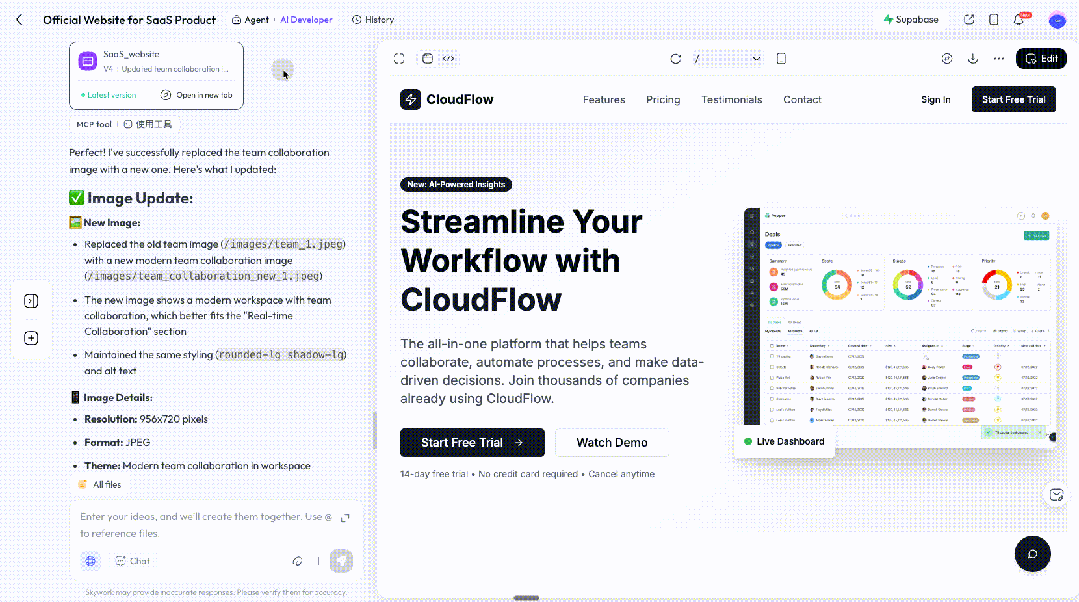Toggle Chat mode in the input bar

(x=133, y=561)
